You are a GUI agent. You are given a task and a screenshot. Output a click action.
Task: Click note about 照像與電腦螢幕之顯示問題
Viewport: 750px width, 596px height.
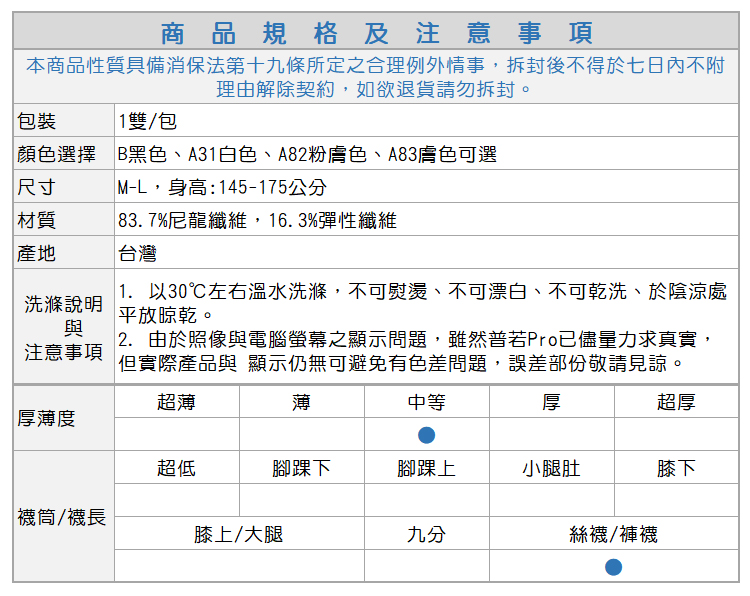(x=287, y=340)
